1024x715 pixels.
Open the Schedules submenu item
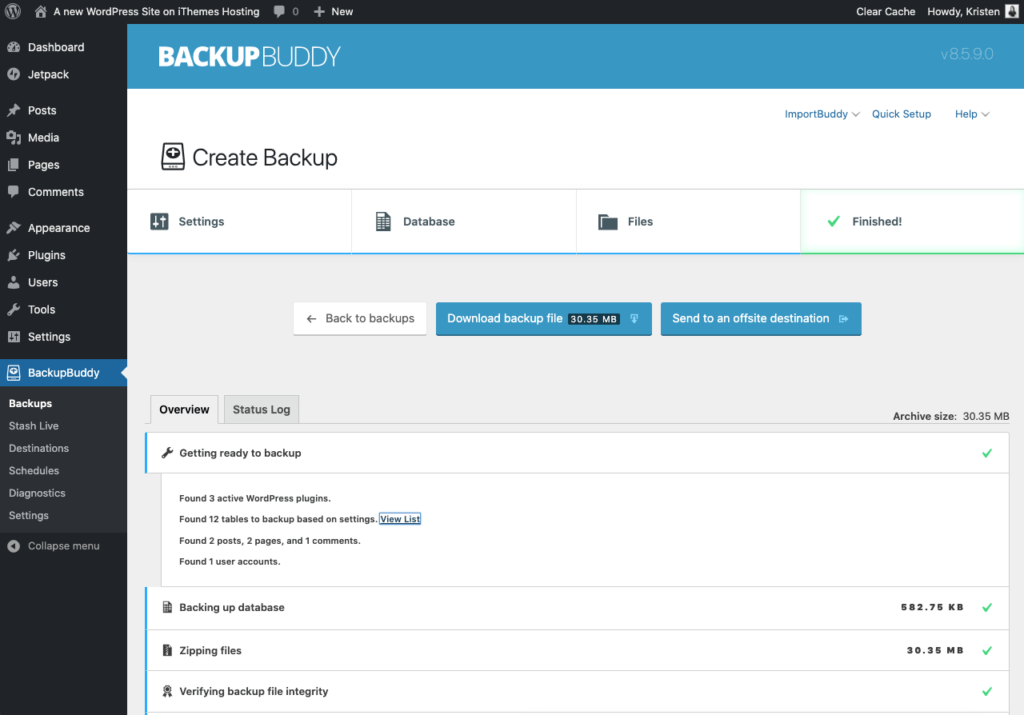[x=34, y=471]
